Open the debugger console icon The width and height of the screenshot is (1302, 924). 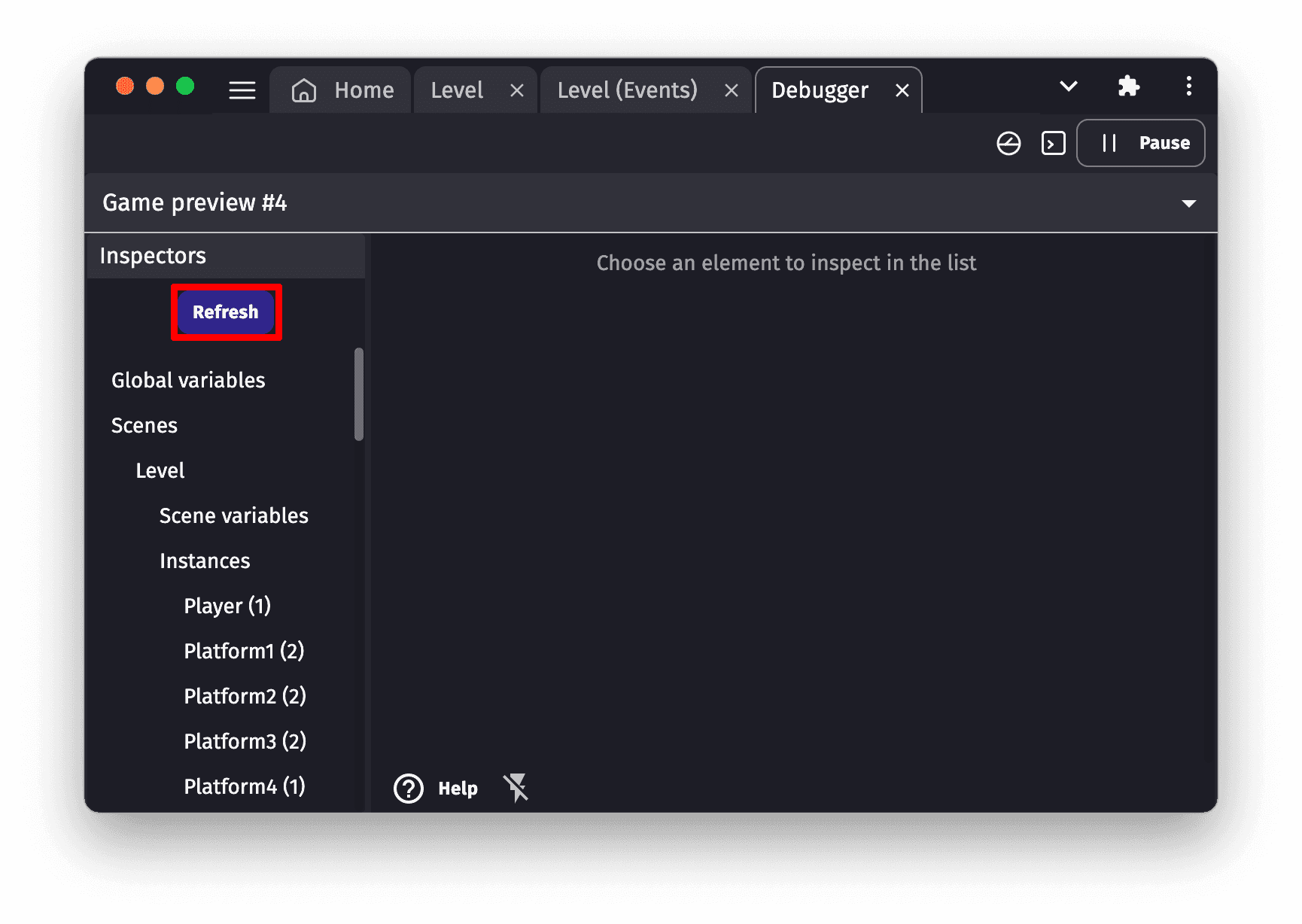tap(1053, 143)
